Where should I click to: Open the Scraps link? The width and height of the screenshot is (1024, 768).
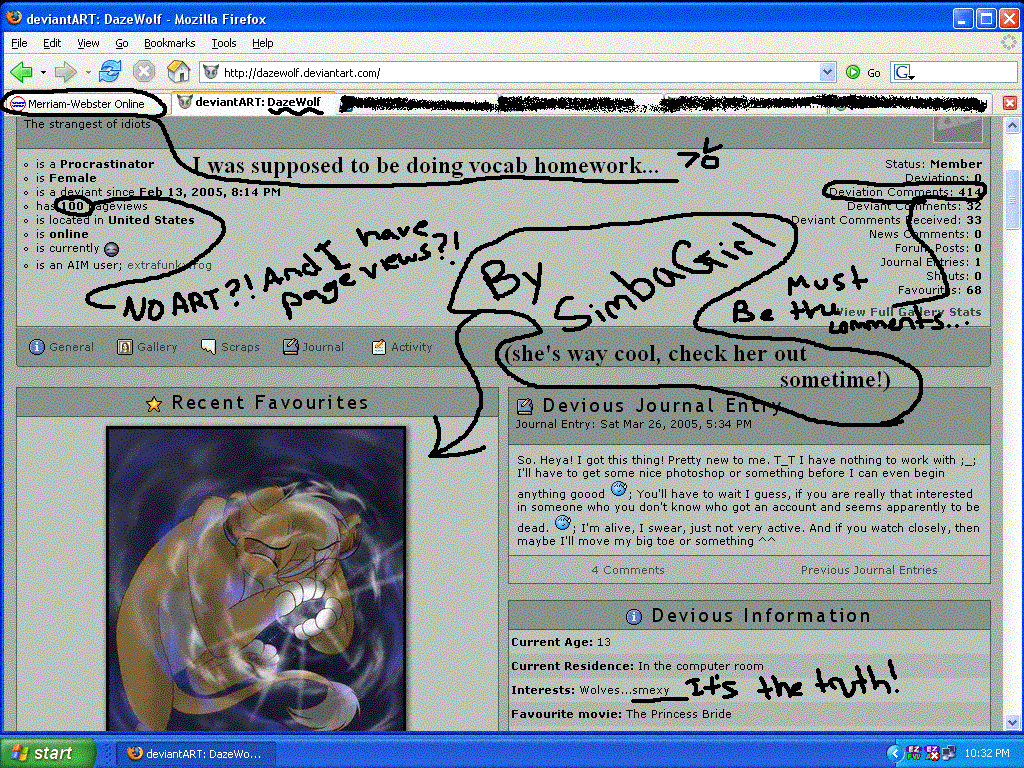click(x=240, y=347)
